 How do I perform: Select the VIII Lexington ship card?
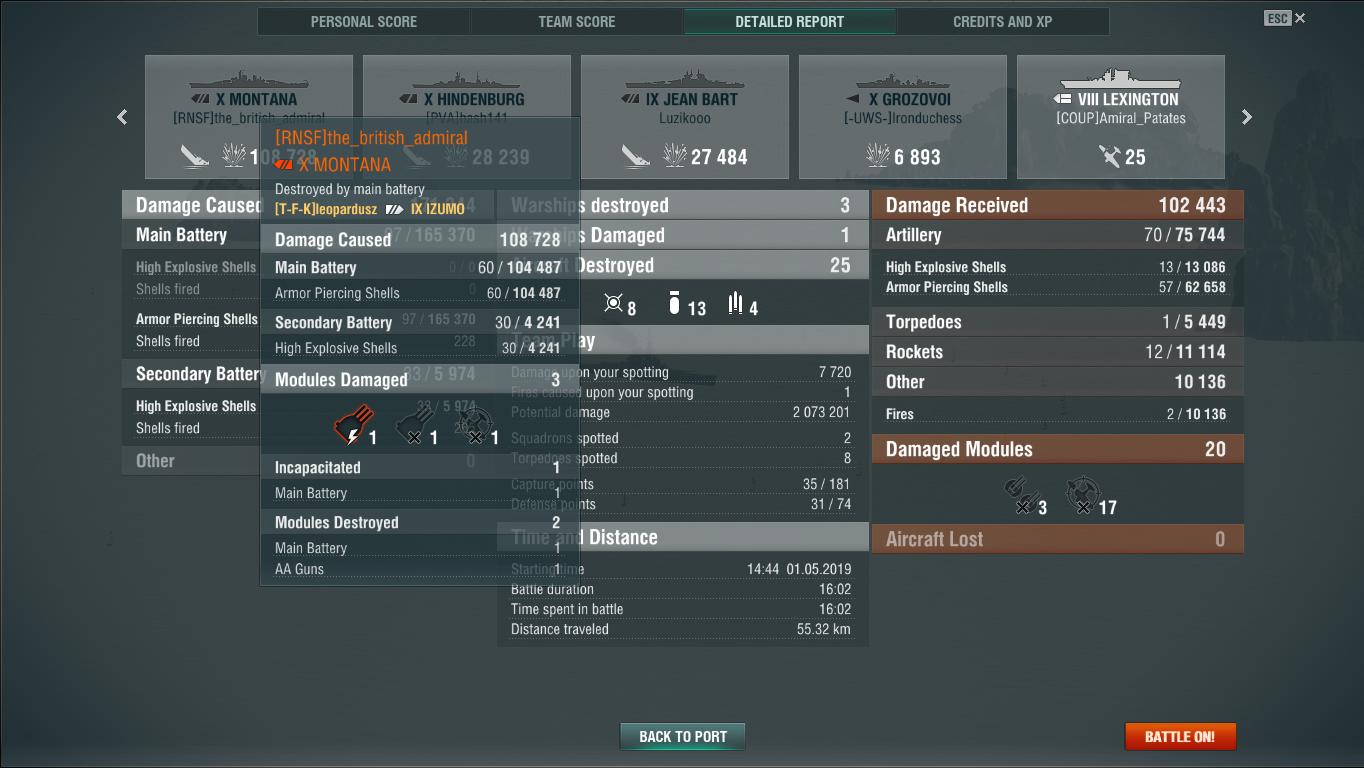tap(1121, 117)
